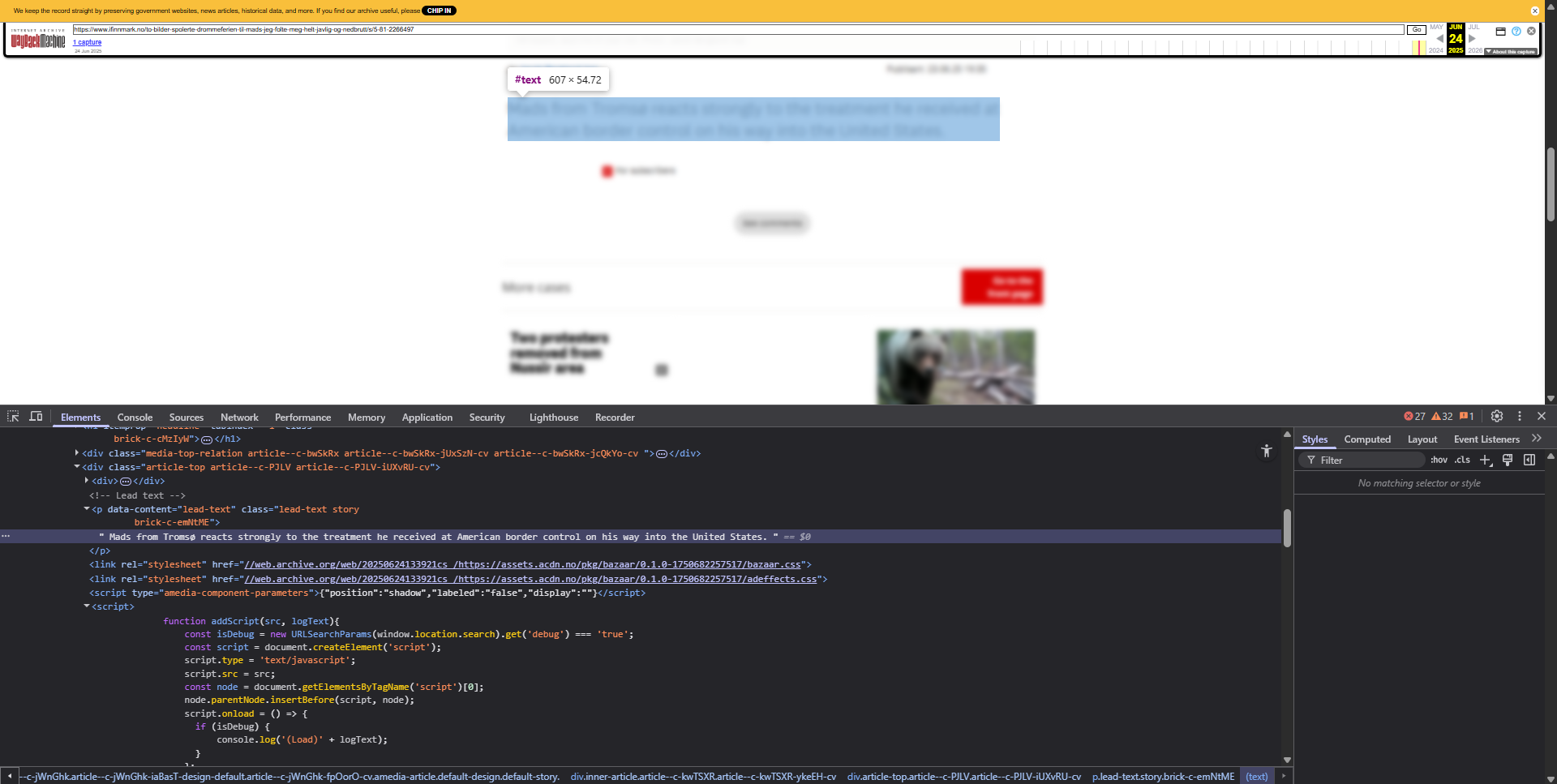Expand the media-top-relation div node

click(77, 453)
